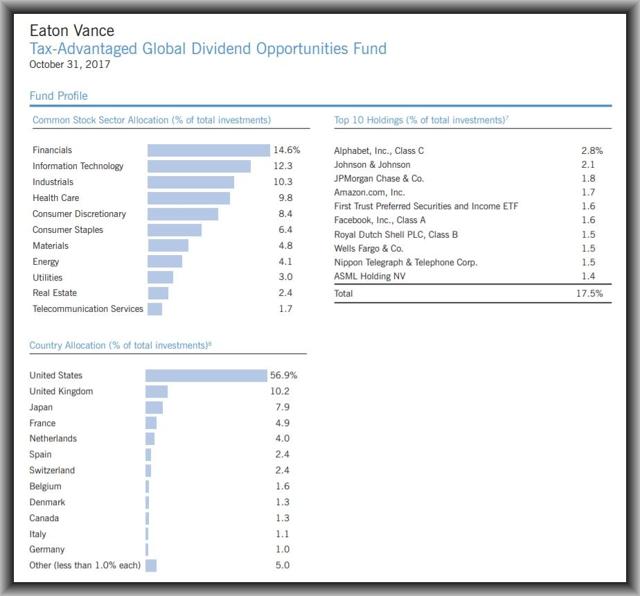Click the October 31, 2017 date

[70, 64]
